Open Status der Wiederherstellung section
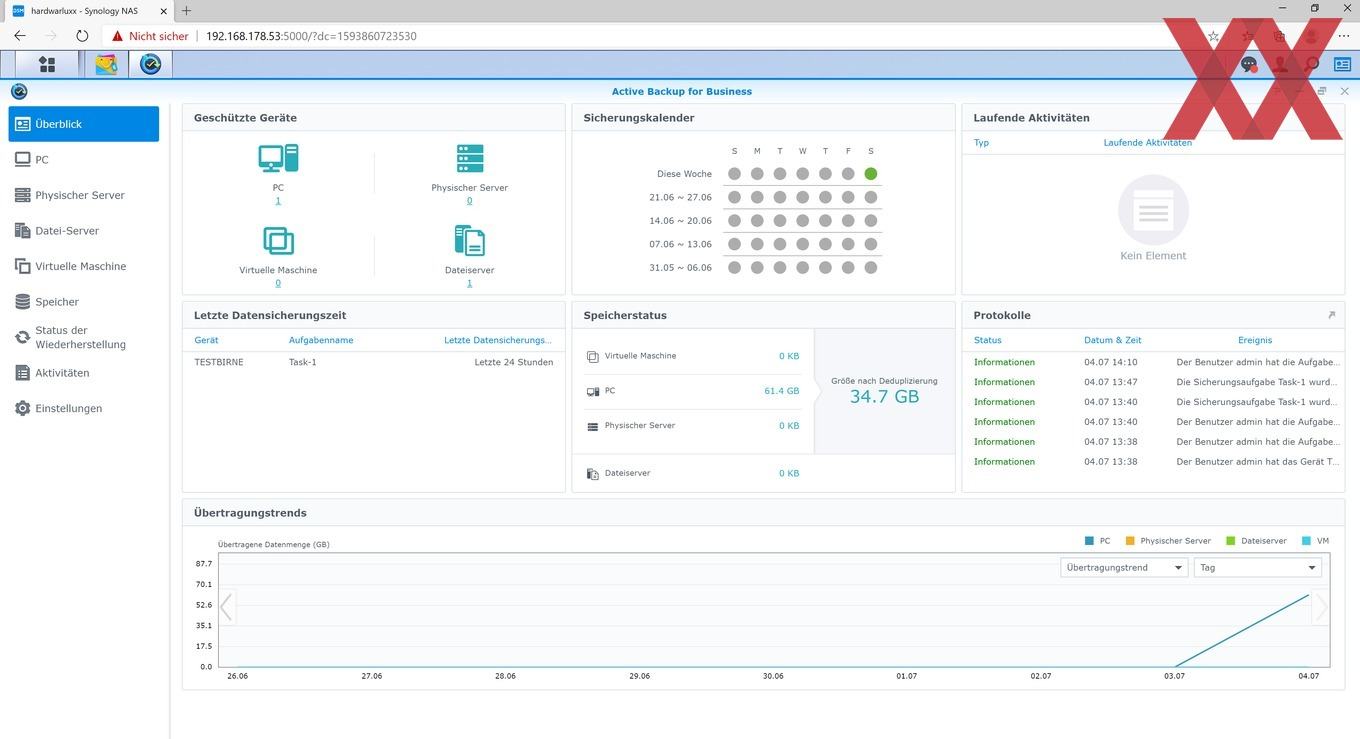This screenshot has height=739, width=1360. coord(84,337)
